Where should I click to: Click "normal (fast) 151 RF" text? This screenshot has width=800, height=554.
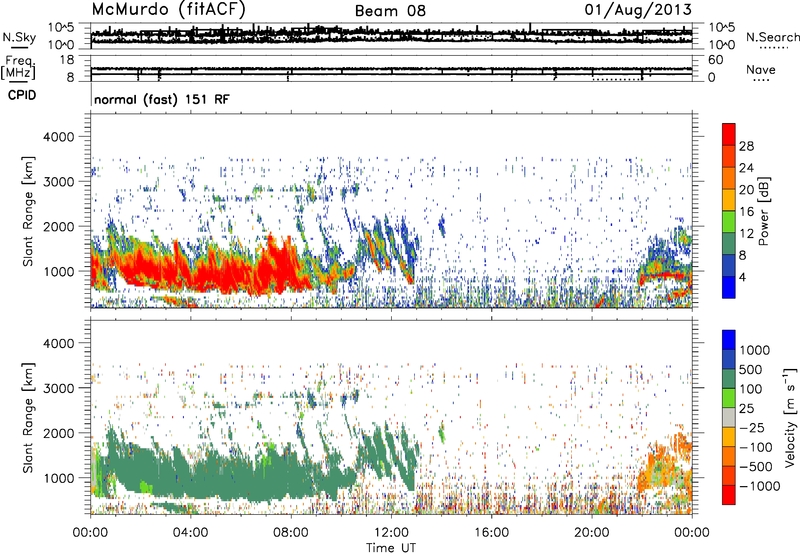click(162, 99)
